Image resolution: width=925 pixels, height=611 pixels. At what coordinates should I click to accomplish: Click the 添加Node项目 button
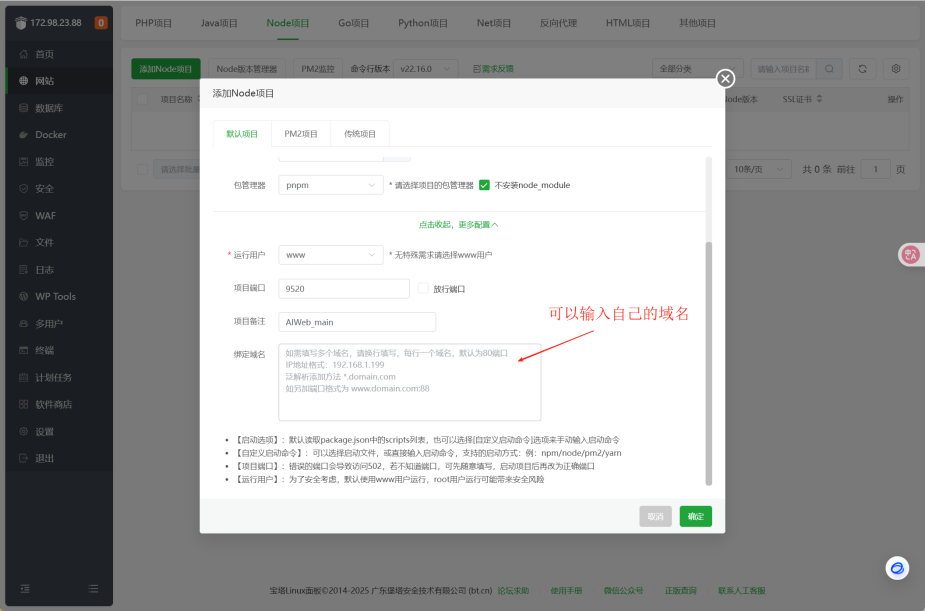point(166,69)
